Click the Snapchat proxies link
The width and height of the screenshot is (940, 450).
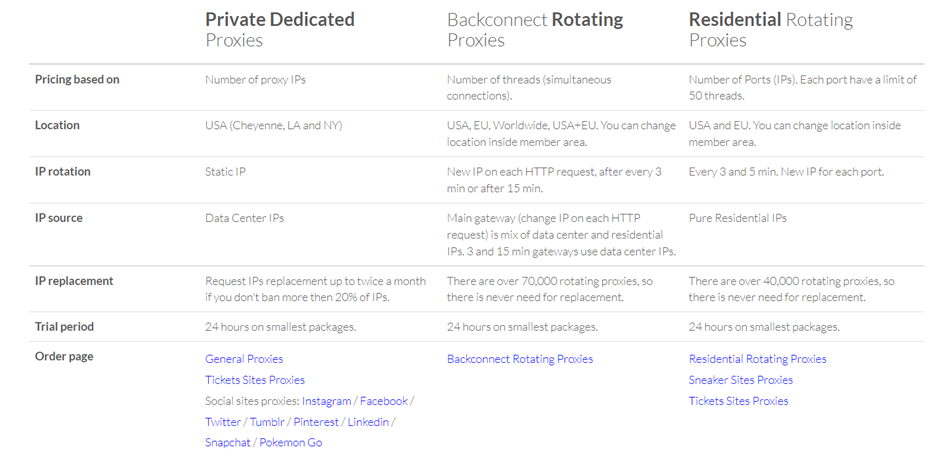pyautogui.click(x=228, y=443)
